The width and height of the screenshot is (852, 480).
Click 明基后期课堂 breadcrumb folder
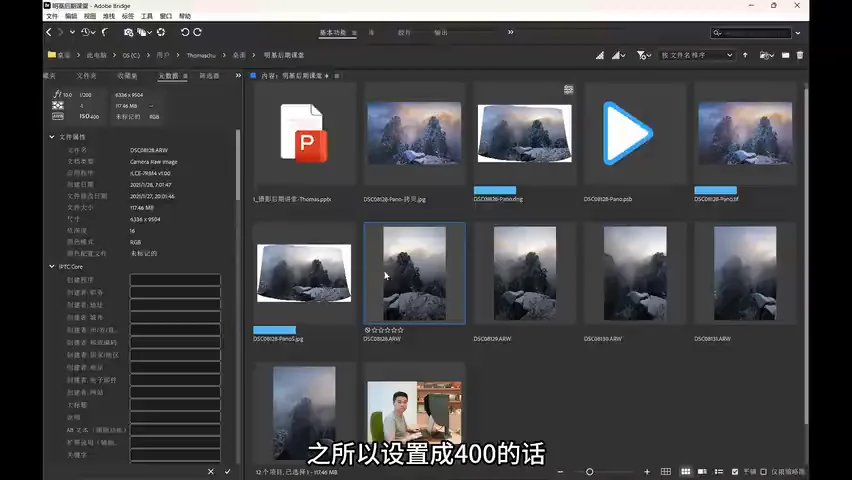284,55
